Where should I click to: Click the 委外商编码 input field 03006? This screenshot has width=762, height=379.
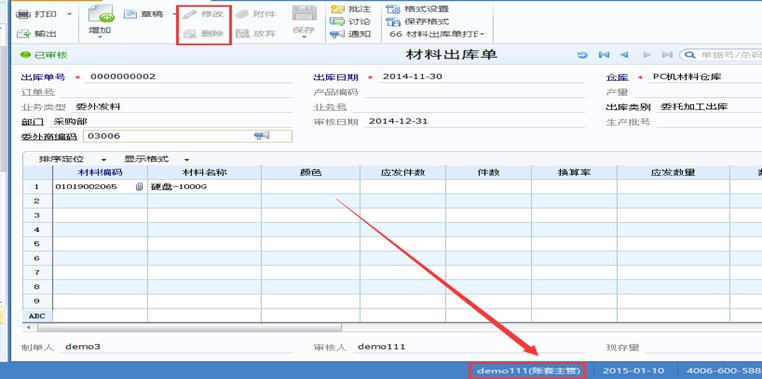(x=188, y=136)
